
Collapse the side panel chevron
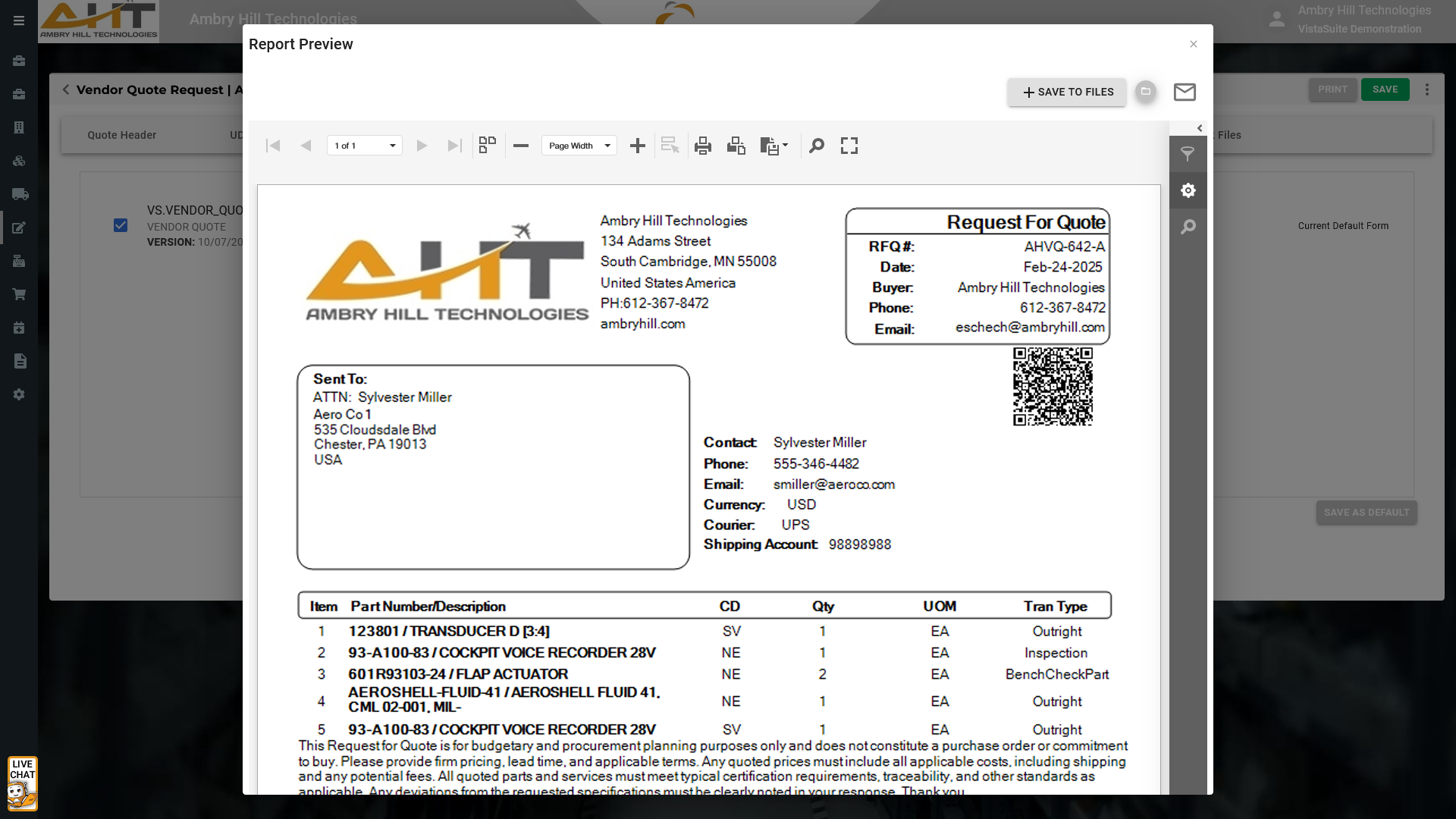[1200, 128]
